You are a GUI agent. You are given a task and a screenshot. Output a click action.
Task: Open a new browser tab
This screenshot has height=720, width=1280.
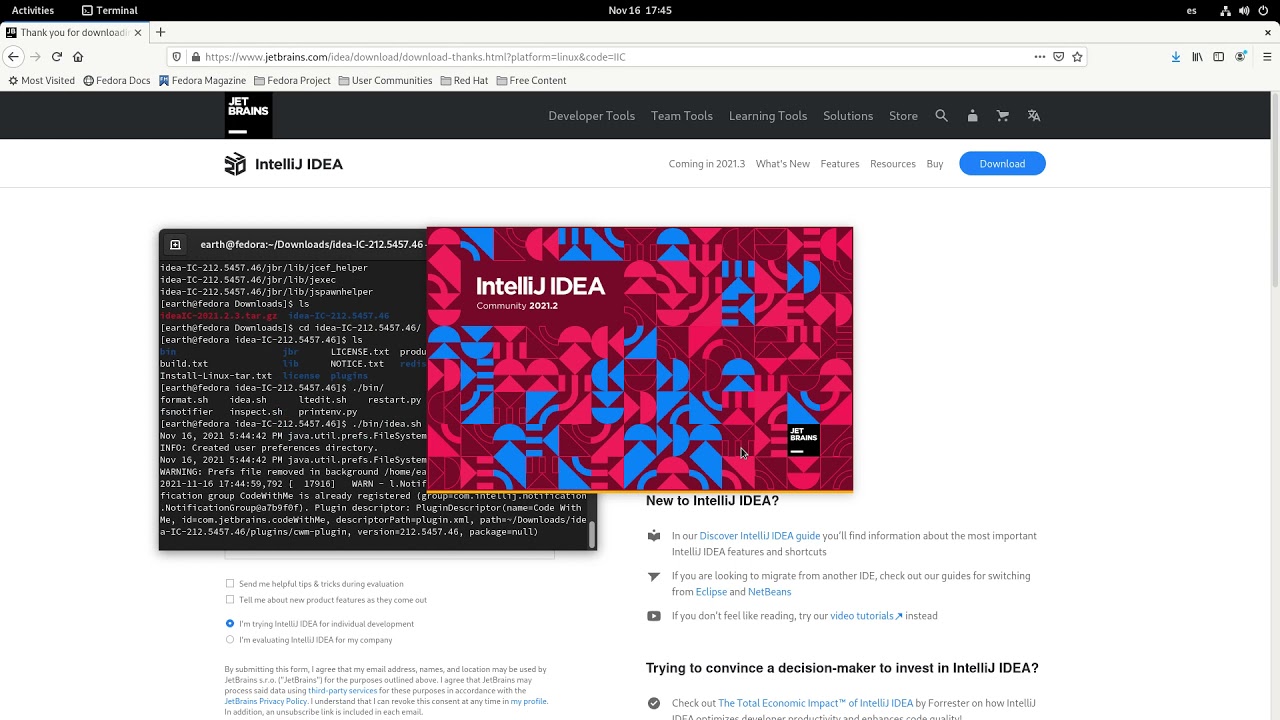pos(160,32)
